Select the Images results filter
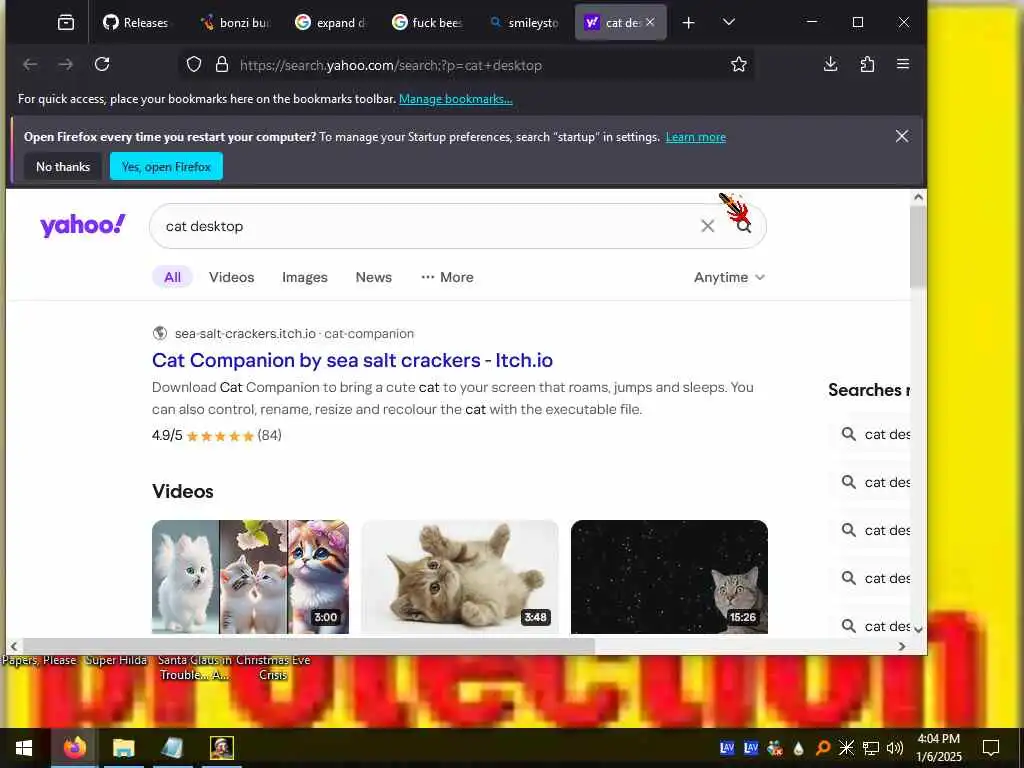Viewport: 1024px width, 768px height. coord(304,277)
